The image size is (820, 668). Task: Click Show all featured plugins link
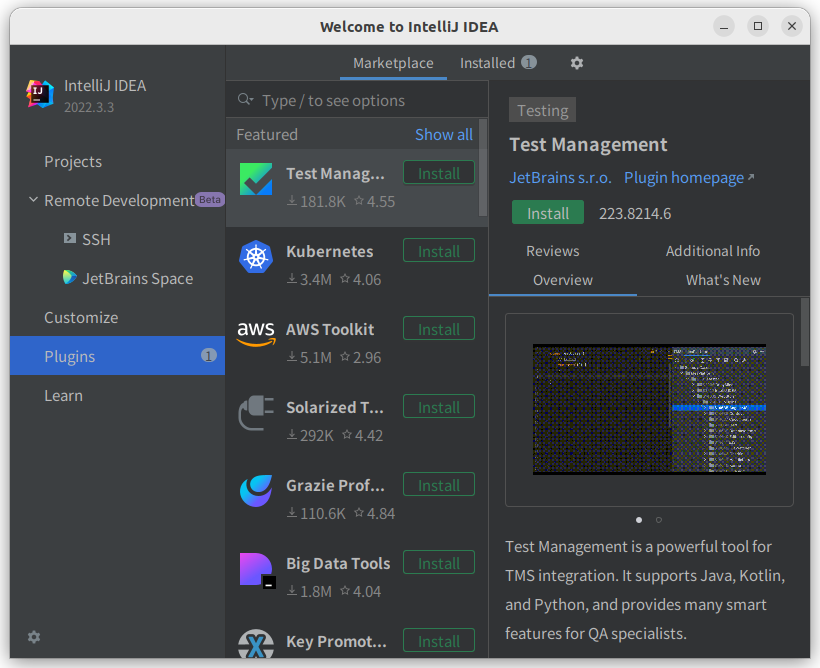(x=444, y=134)
